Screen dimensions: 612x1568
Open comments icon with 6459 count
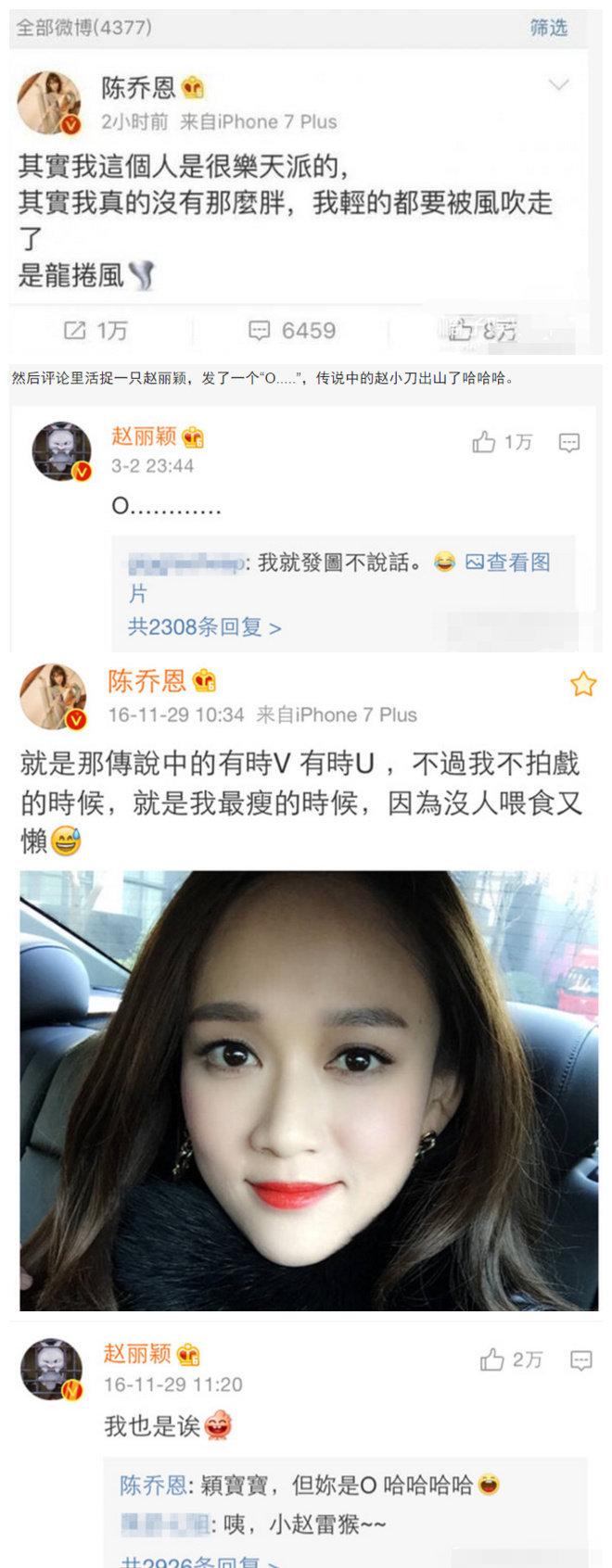tap(292, 331)
